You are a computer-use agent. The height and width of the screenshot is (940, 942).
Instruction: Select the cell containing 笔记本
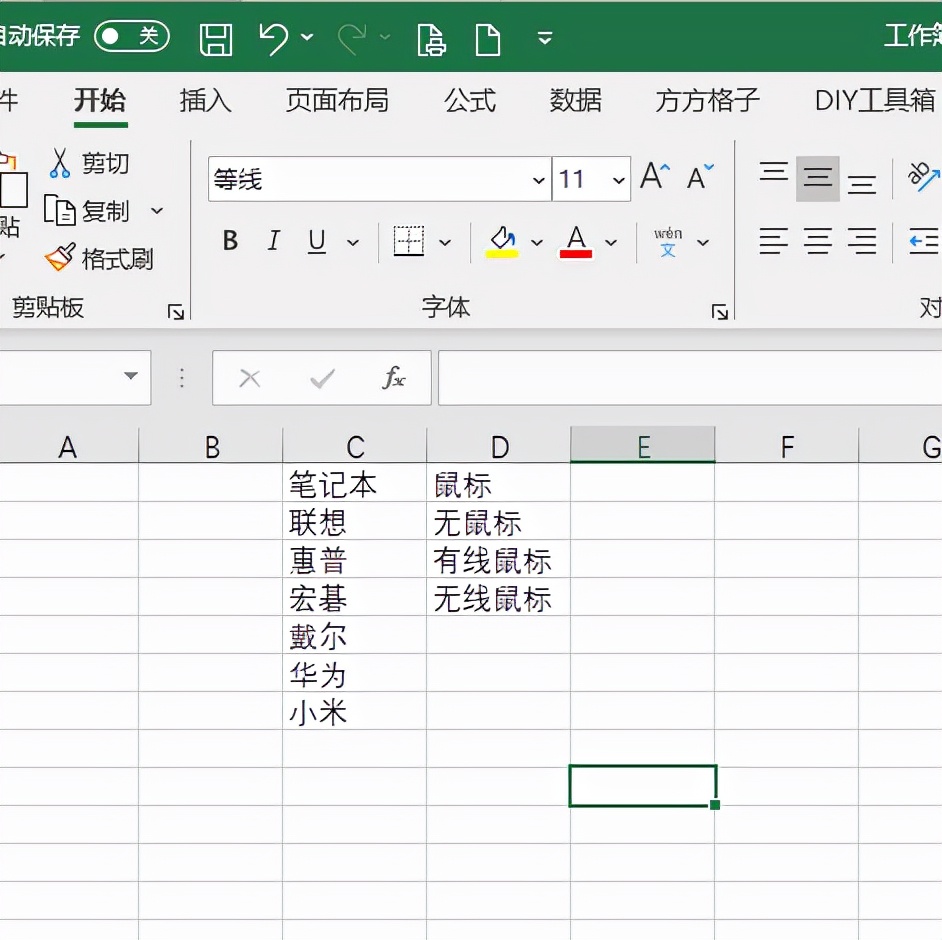[354, 483]
